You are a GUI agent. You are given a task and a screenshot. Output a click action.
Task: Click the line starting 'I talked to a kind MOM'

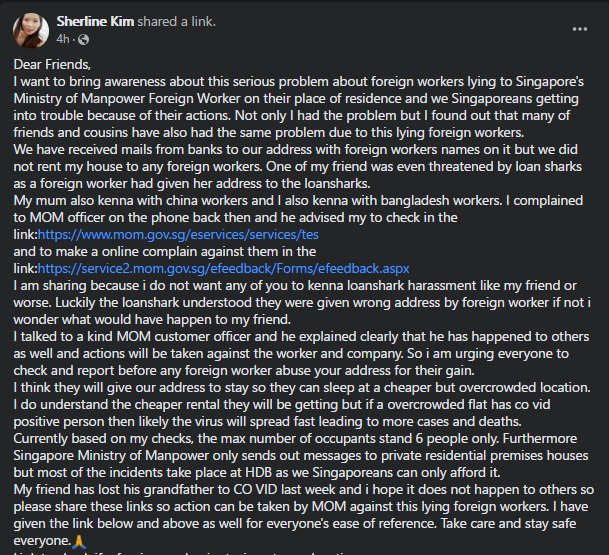[x=301, y=336]
